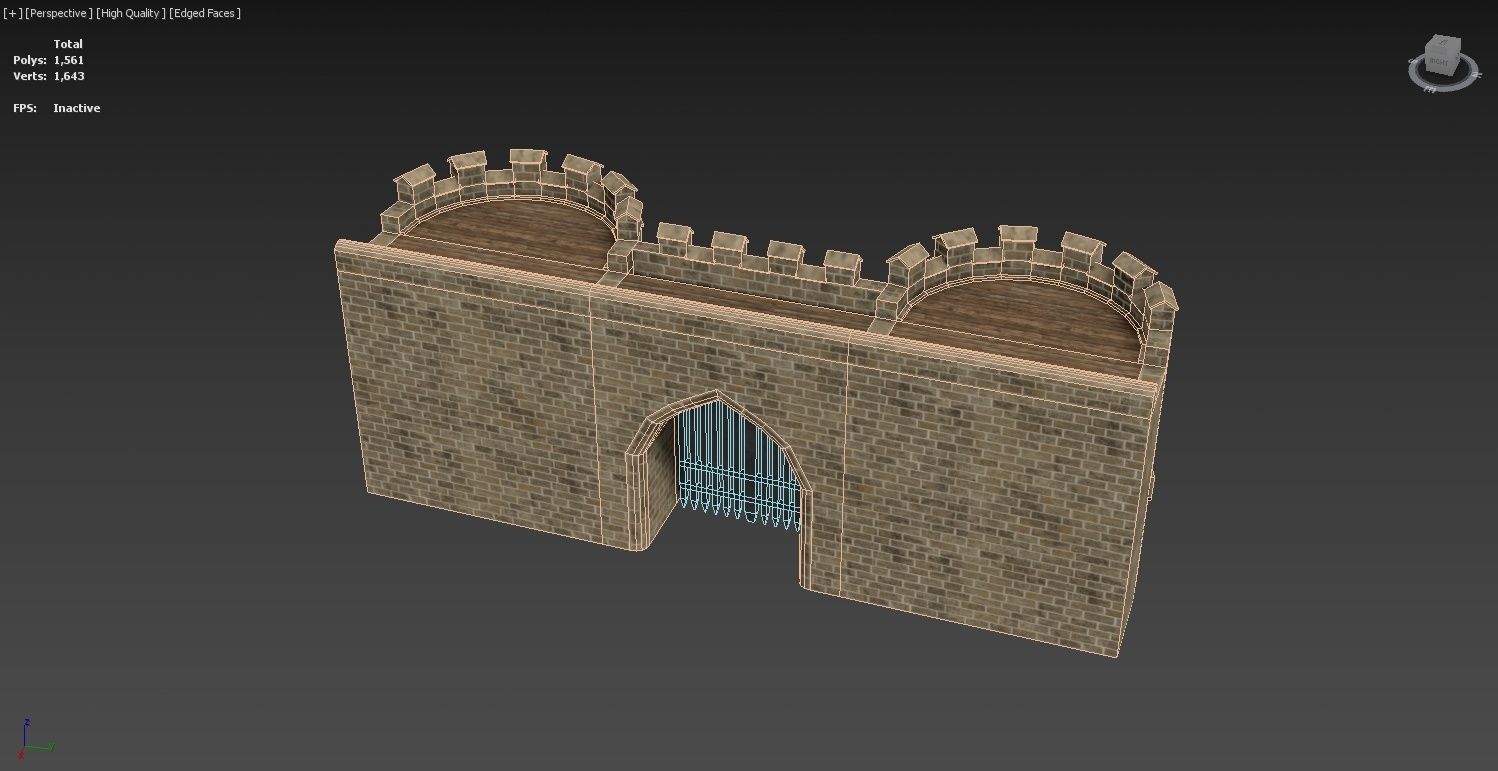Click the Polys count value 1,561
Viewport: 1498px width, 771px height.
[69, 60]
